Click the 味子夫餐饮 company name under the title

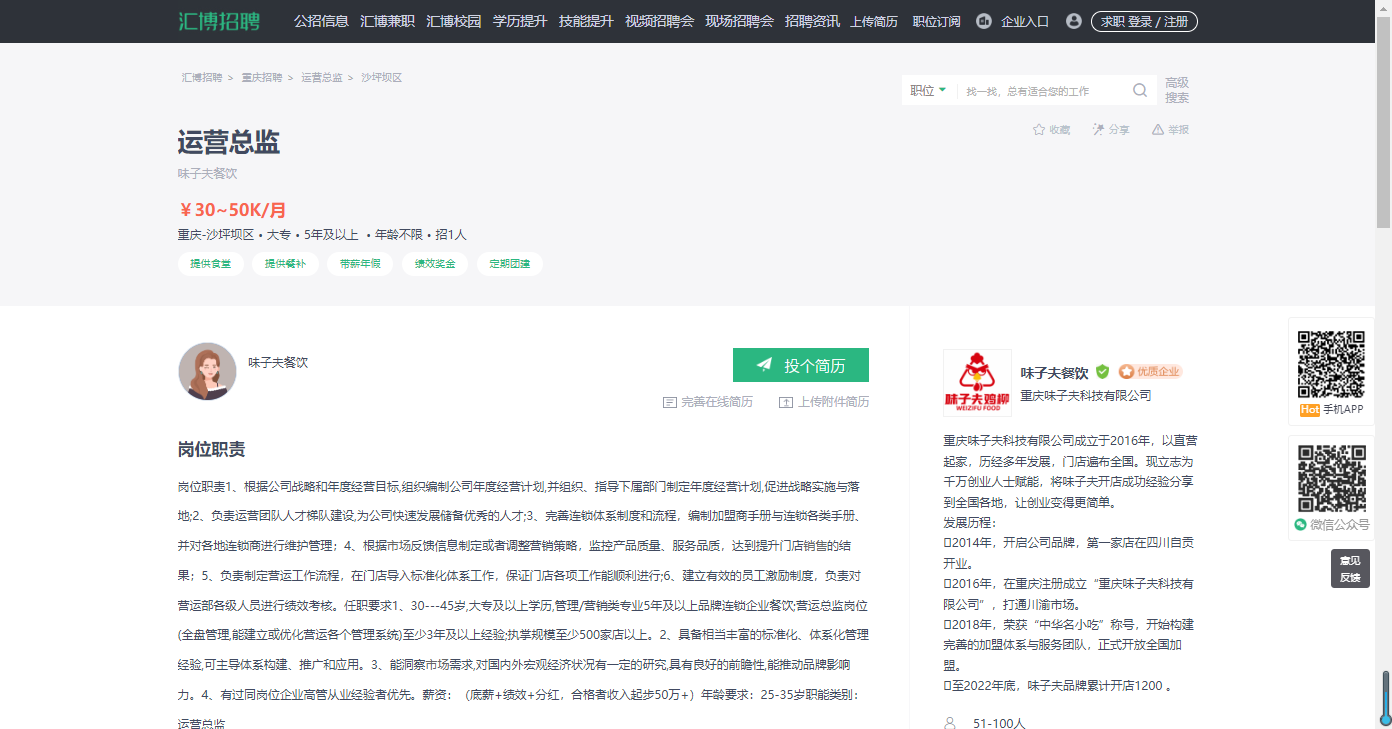[208, 173]
